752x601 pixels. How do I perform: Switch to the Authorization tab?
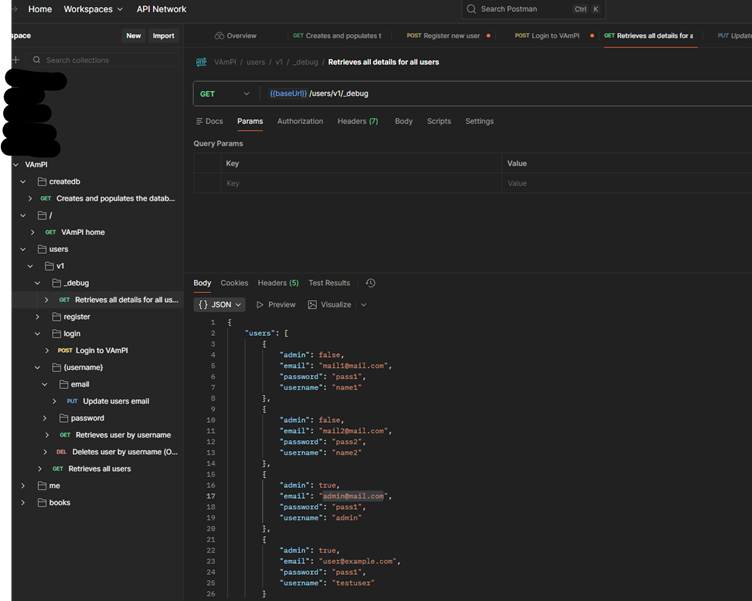300,121
